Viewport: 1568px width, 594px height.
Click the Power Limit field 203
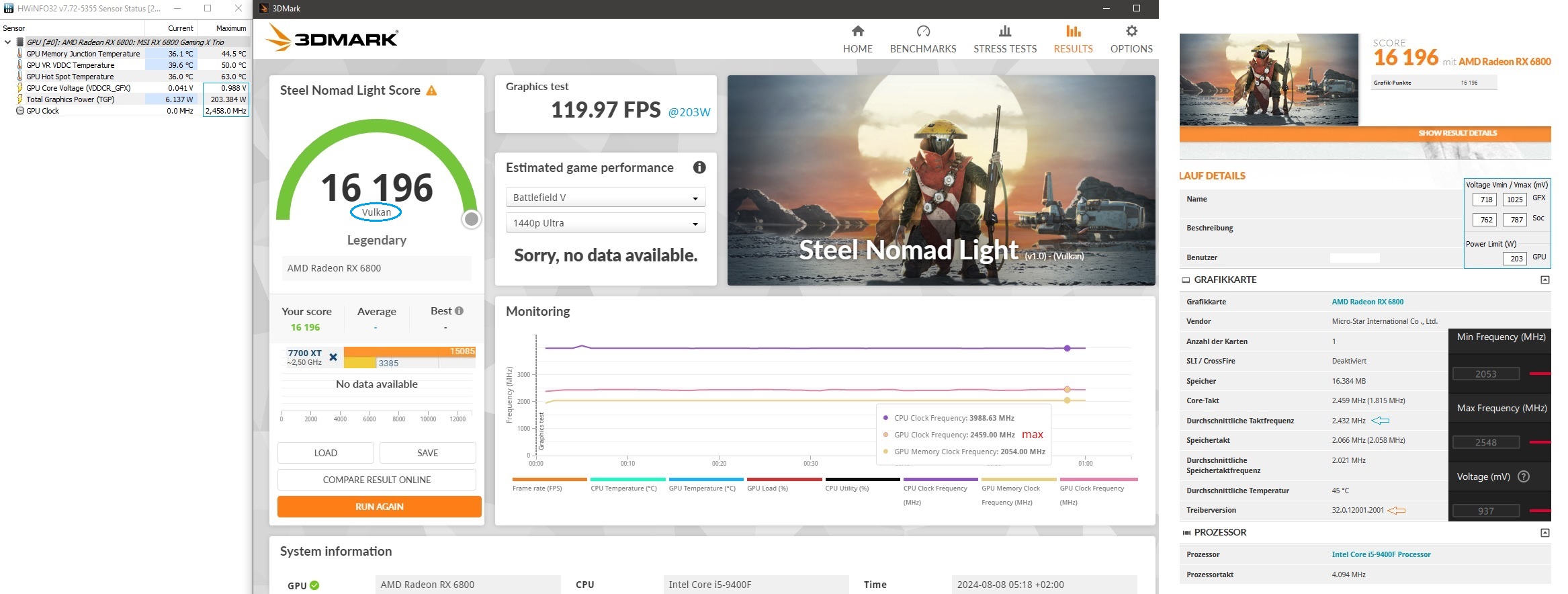pos(1514,259)
